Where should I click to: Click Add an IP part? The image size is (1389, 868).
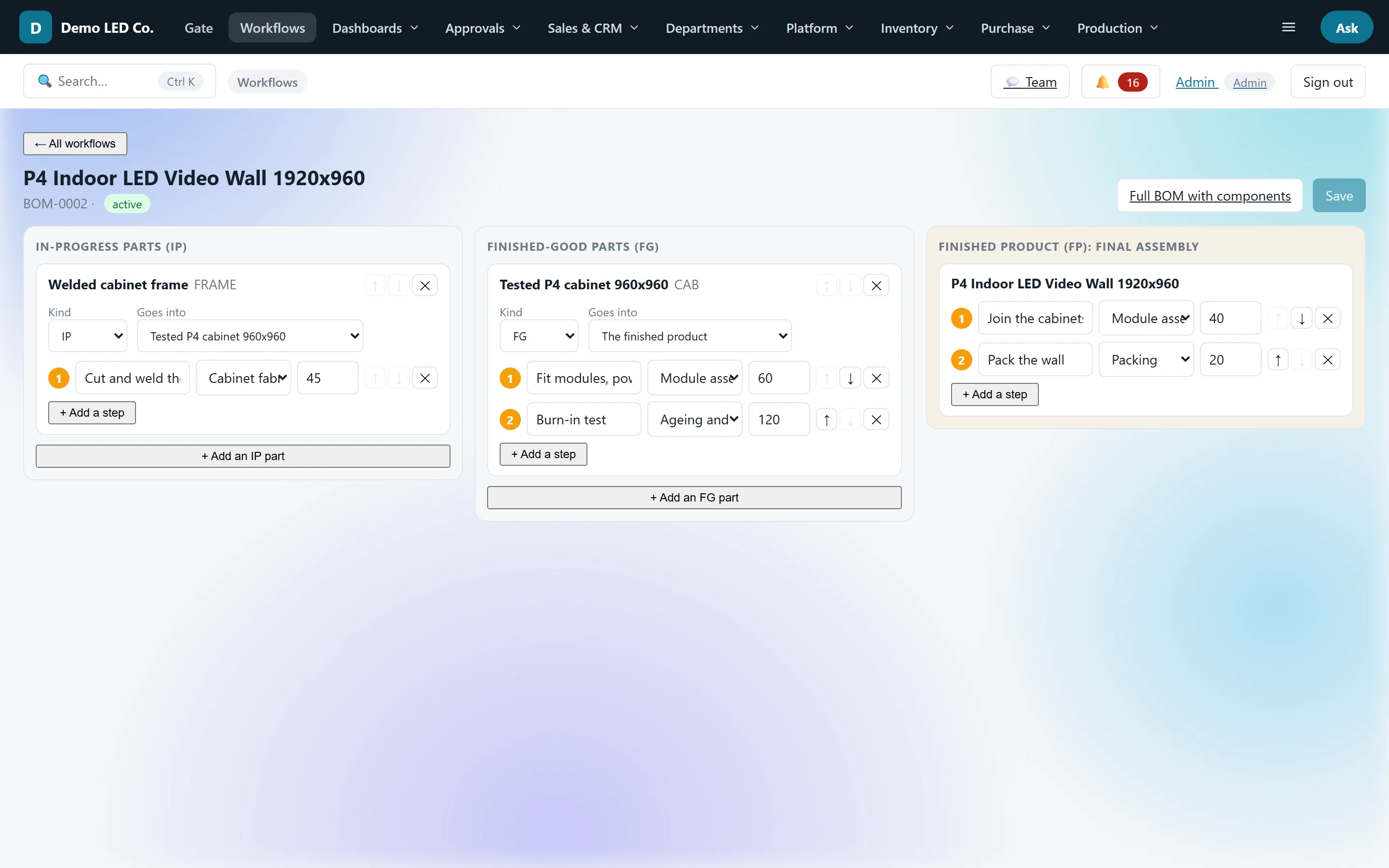coord(243,456)
